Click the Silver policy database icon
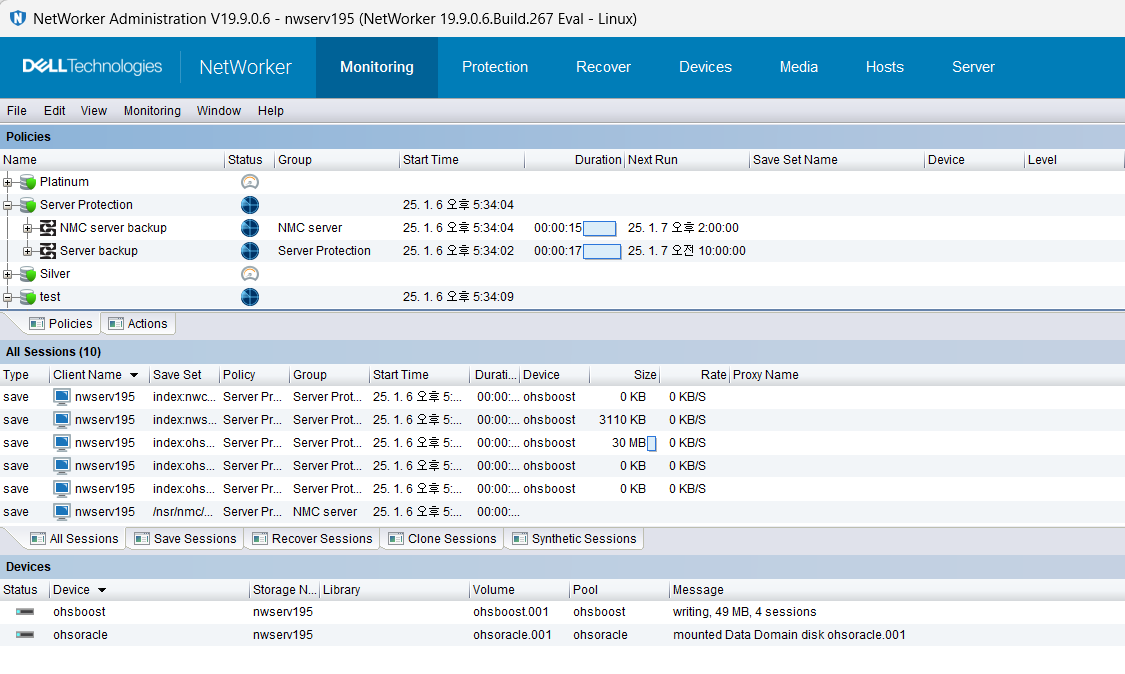 pos(28,273)
